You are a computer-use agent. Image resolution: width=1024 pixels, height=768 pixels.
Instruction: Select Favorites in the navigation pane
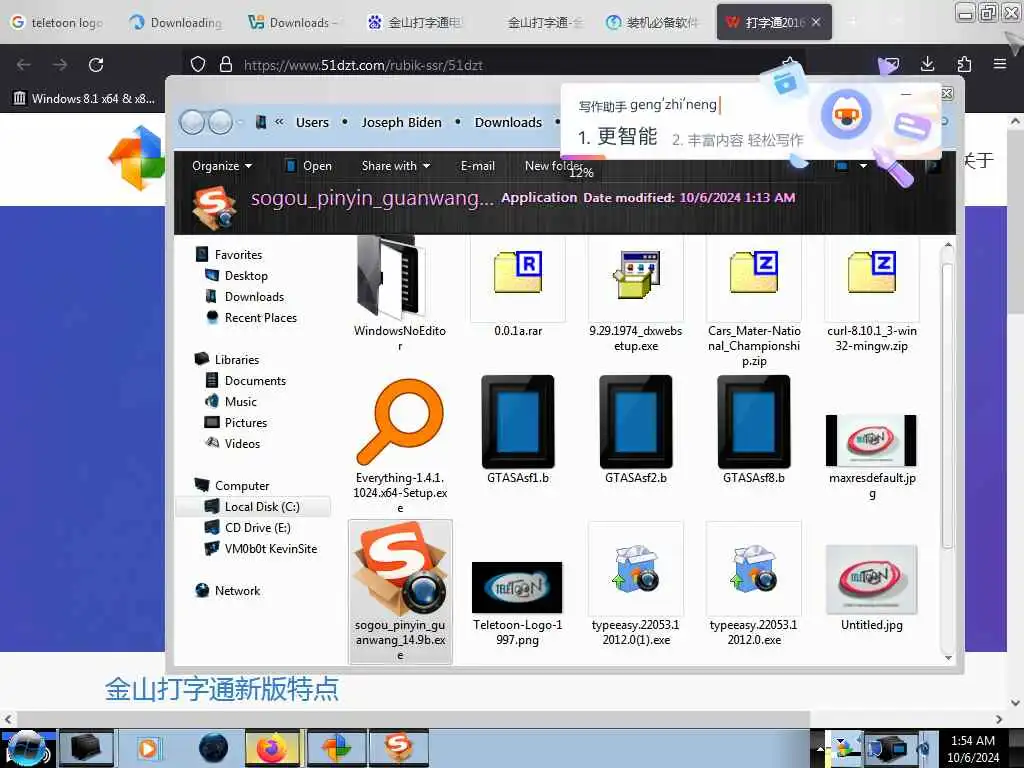click(x=229, y=254)
